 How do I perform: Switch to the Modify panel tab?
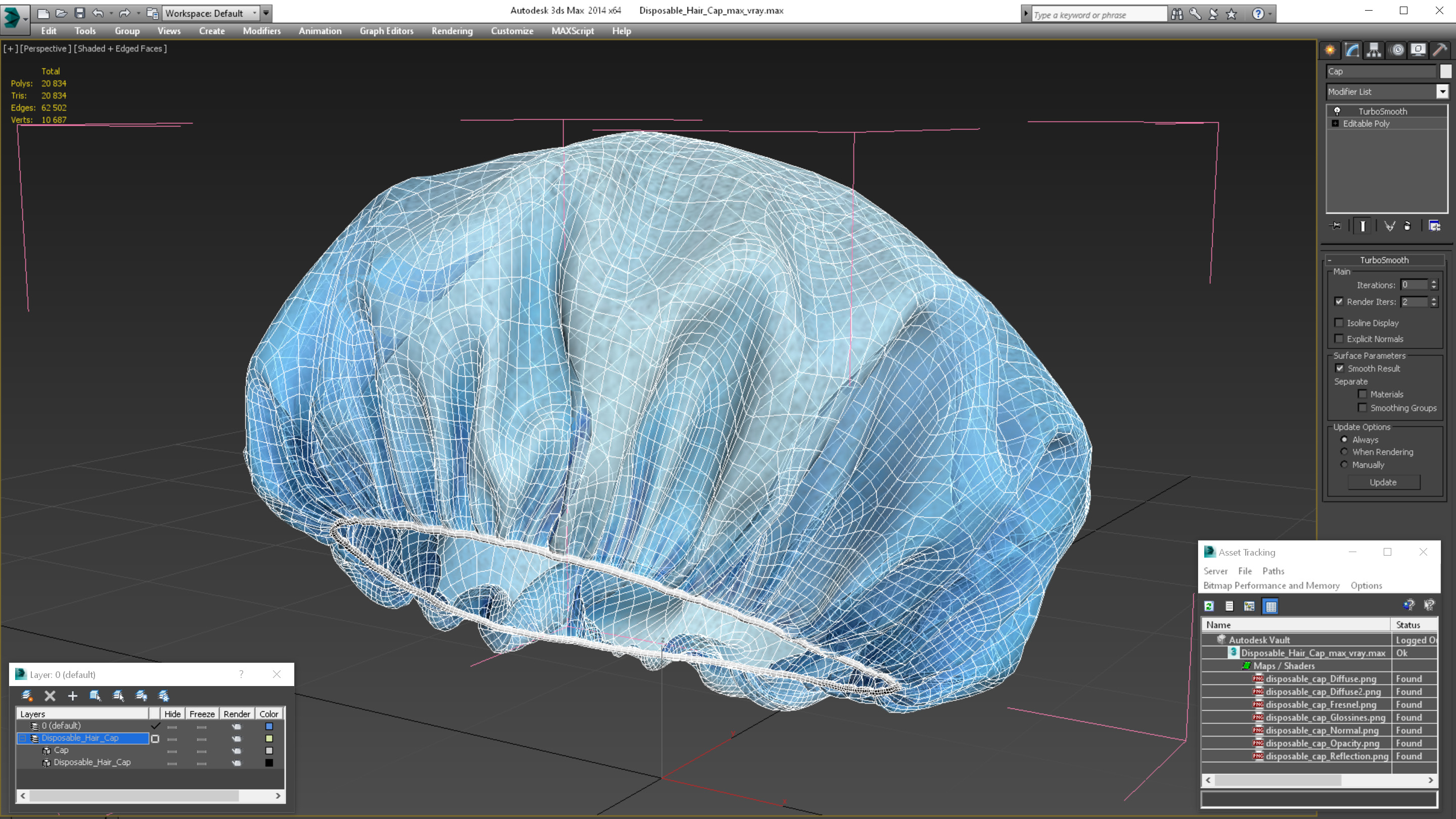(1352, 51)
